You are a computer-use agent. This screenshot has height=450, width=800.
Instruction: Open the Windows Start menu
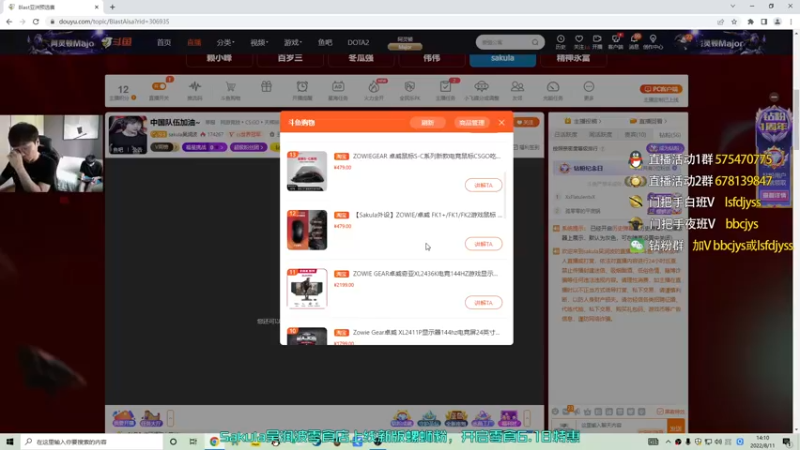(10, 441)
